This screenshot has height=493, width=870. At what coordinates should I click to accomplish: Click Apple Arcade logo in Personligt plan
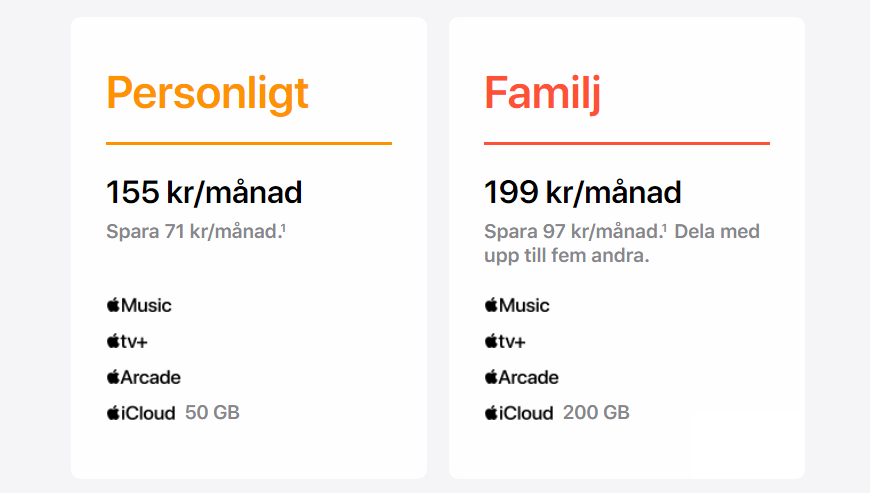pyautogui.click(x=143, y=377)
